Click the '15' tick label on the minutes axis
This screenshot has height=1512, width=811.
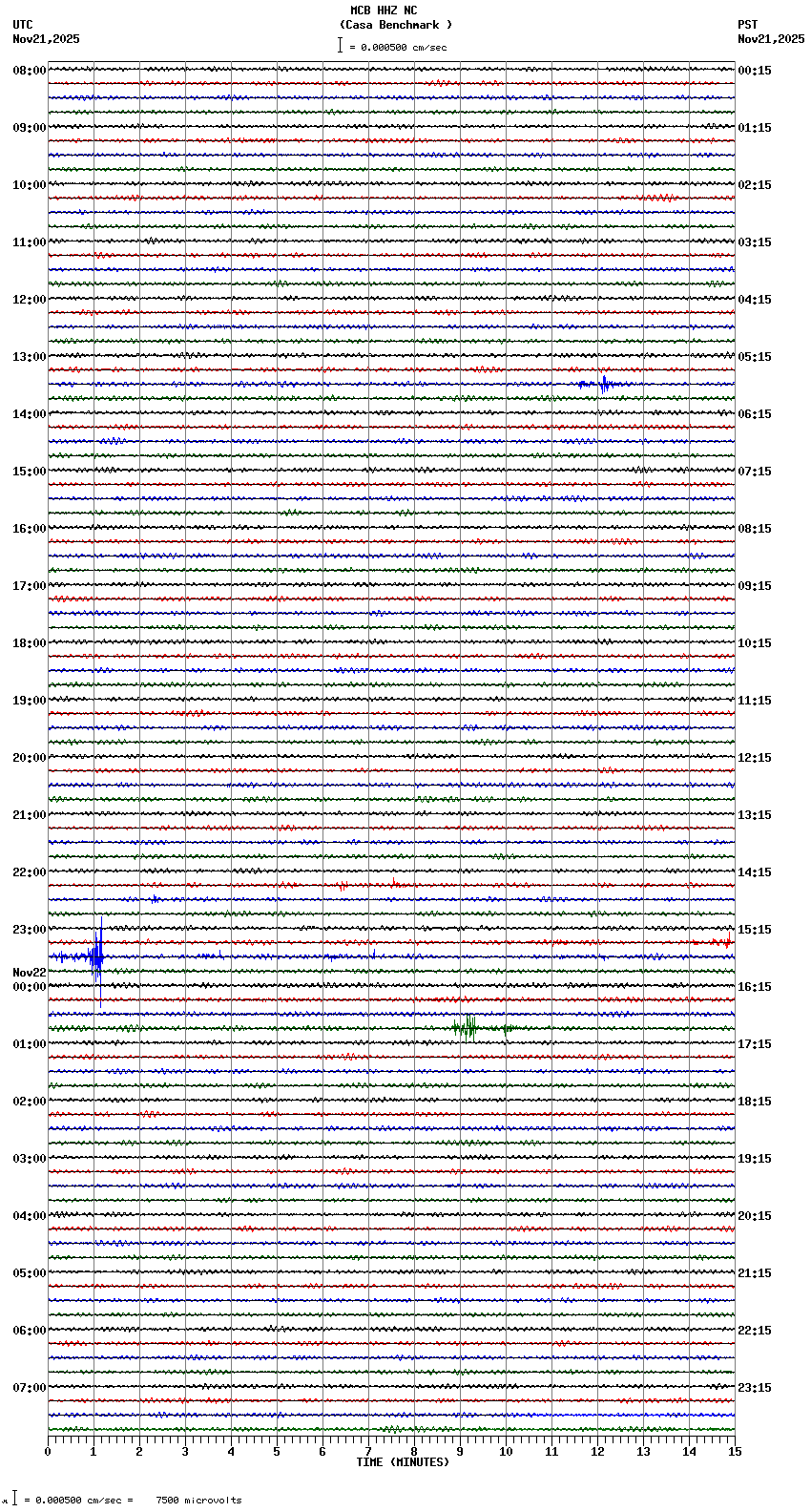[735, 1452]
